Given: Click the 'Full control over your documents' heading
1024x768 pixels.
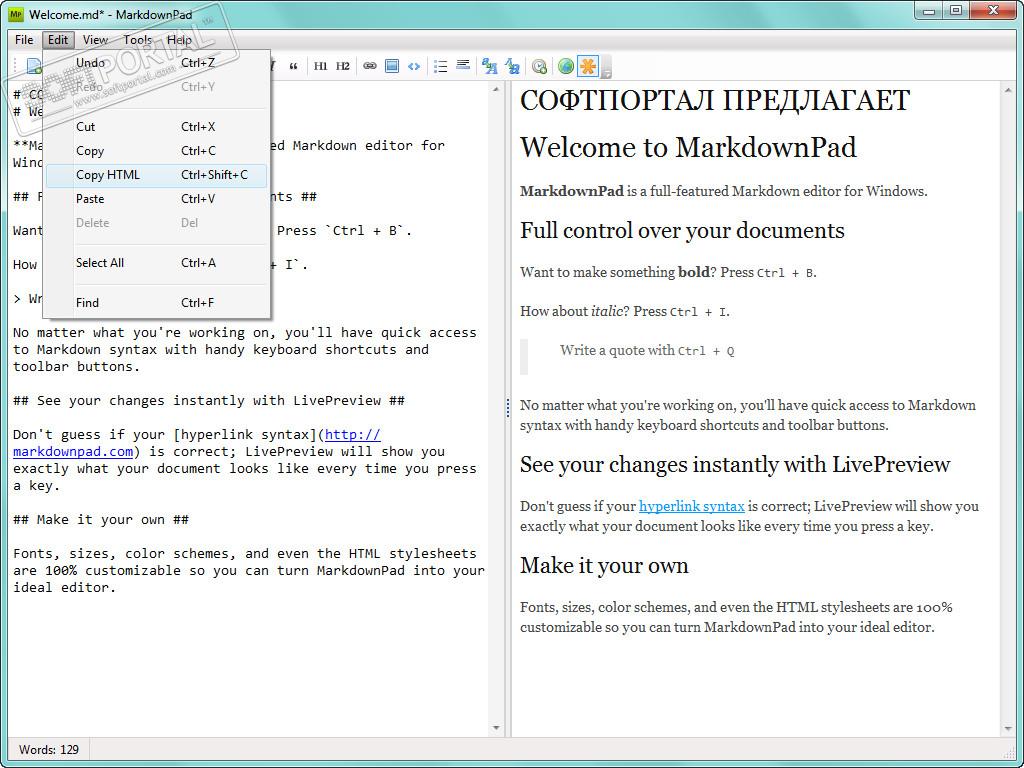Looking at the screenshot, I should [682, 231].
